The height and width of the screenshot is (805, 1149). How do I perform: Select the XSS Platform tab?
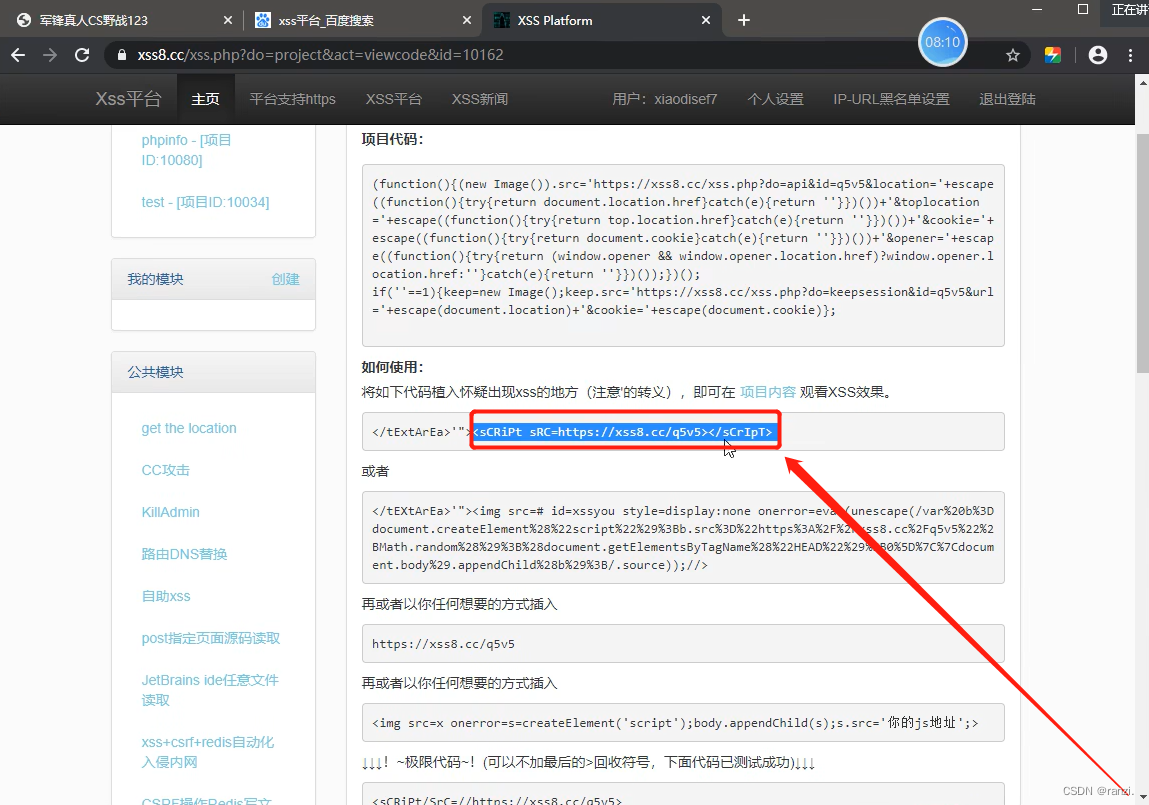(x=602, y=21)
